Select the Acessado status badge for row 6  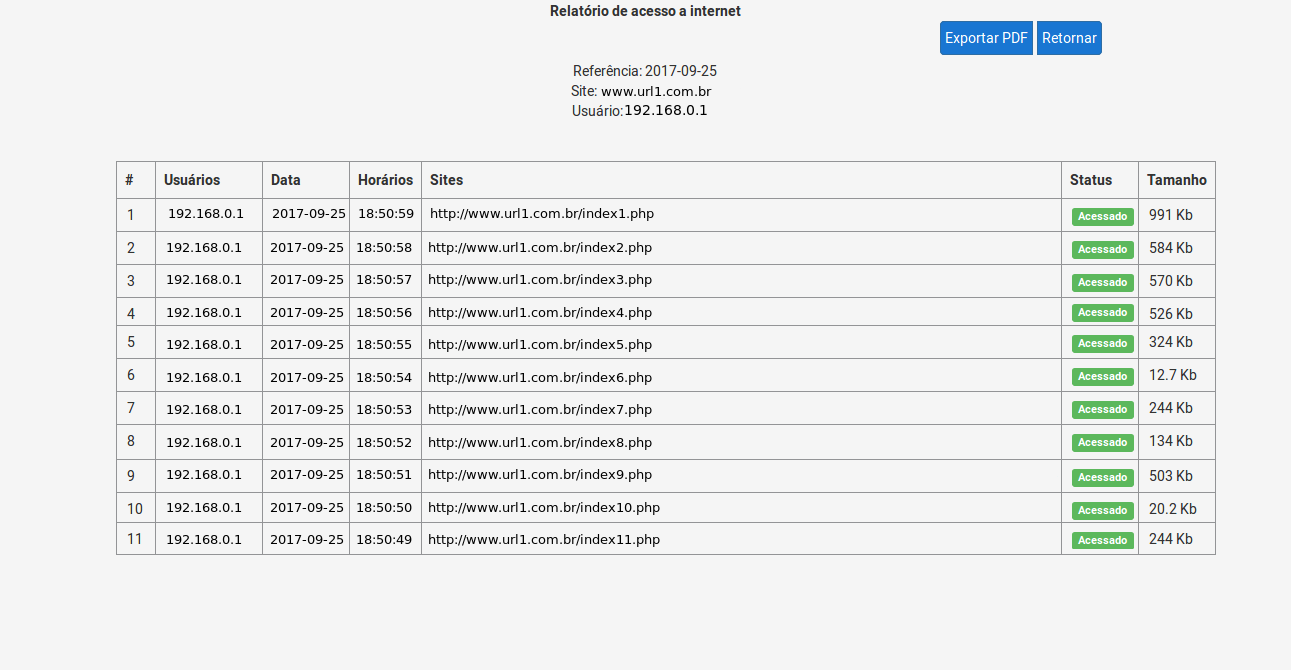pyautogui.click(x=1102, y=377)
